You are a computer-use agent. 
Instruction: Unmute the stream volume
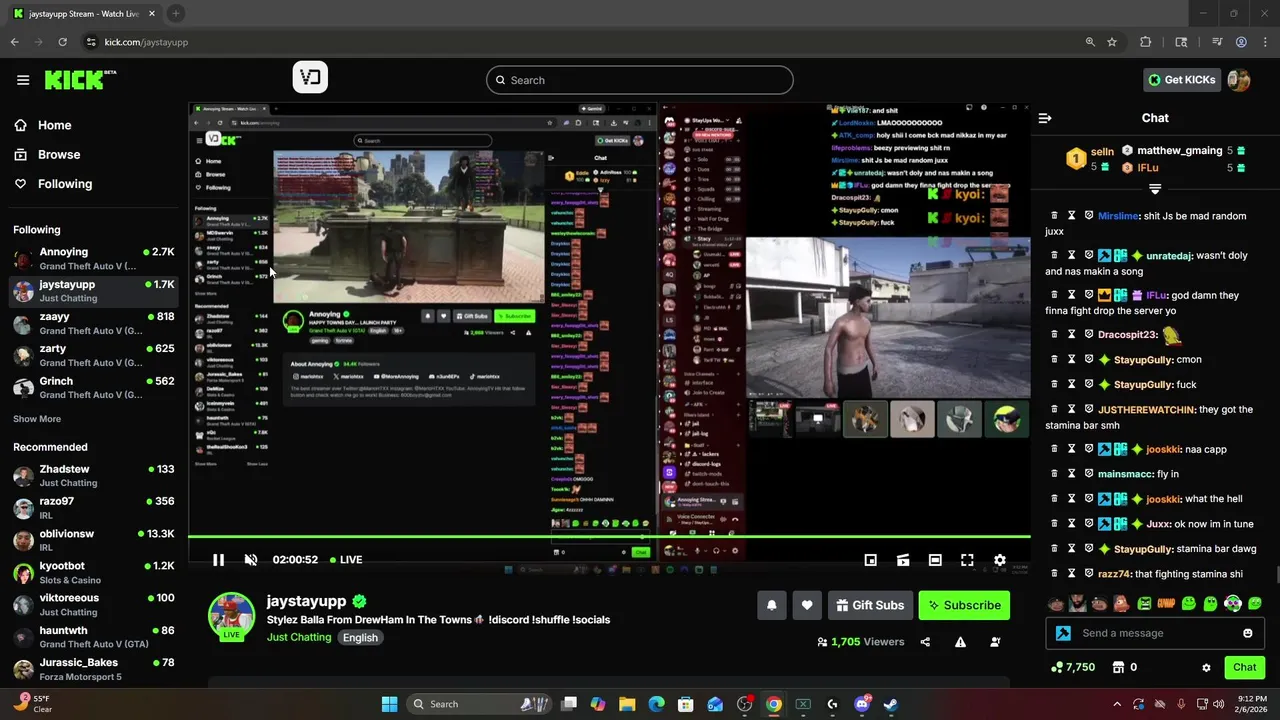click(x=251, y=560)
